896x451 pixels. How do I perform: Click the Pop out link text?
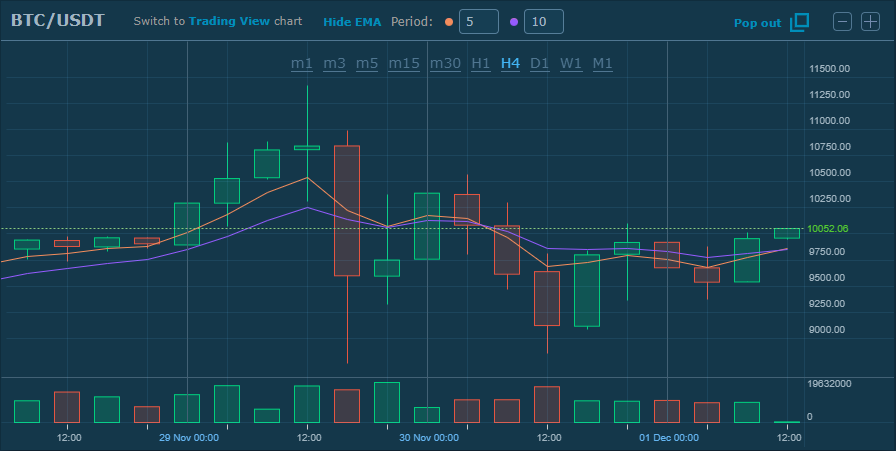coord(758,22)
